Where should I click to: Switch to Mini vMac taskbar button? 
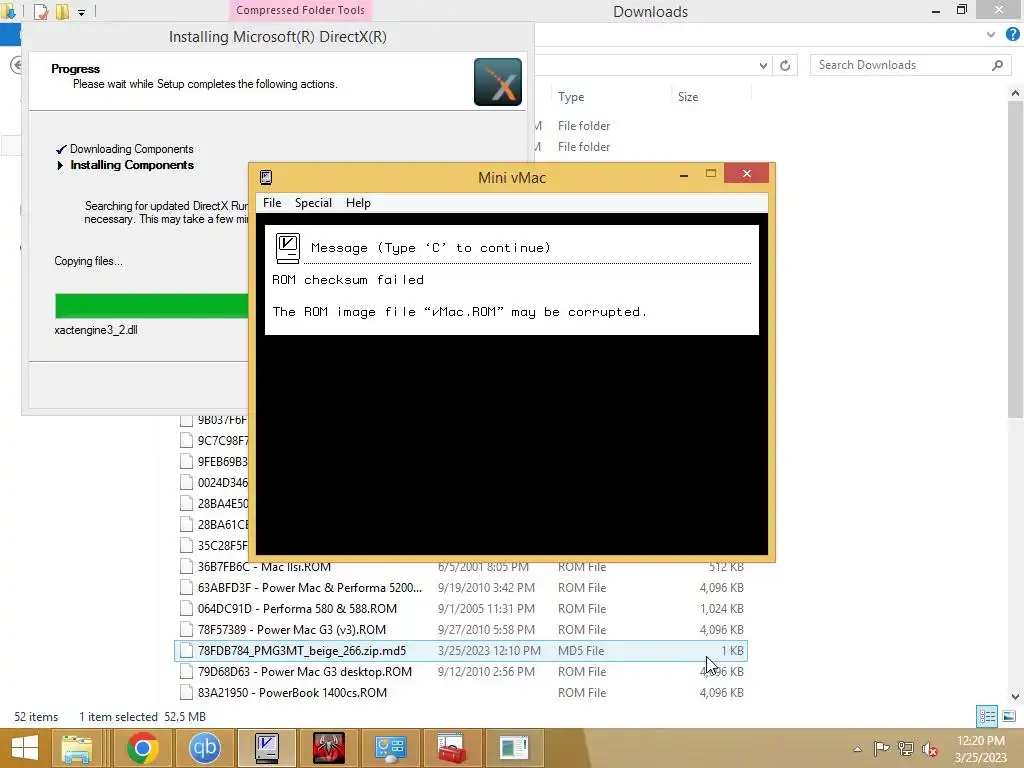(266, 748)
